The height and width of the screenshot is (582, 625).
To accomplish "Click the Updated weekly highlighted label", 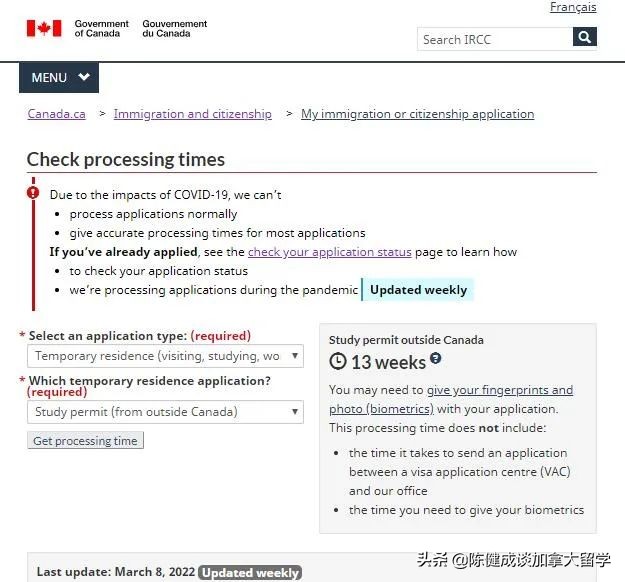I will coord(418,290).
